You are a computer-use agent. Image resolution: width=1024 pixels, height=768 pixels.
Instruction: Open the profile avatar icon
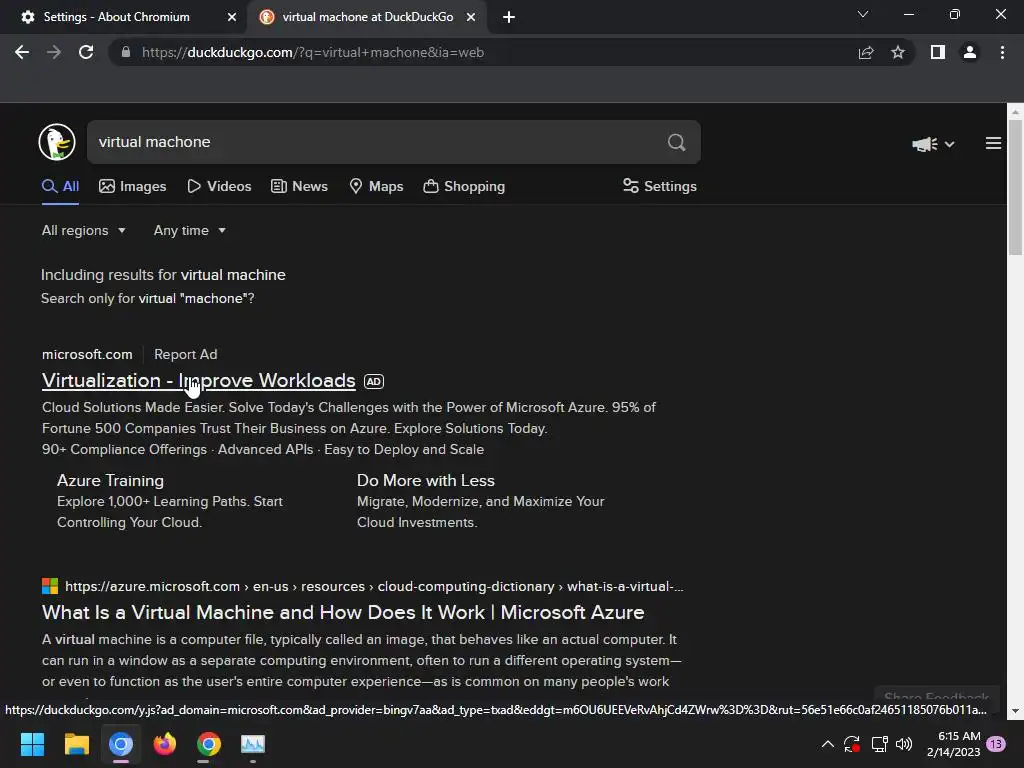(970, 52)
